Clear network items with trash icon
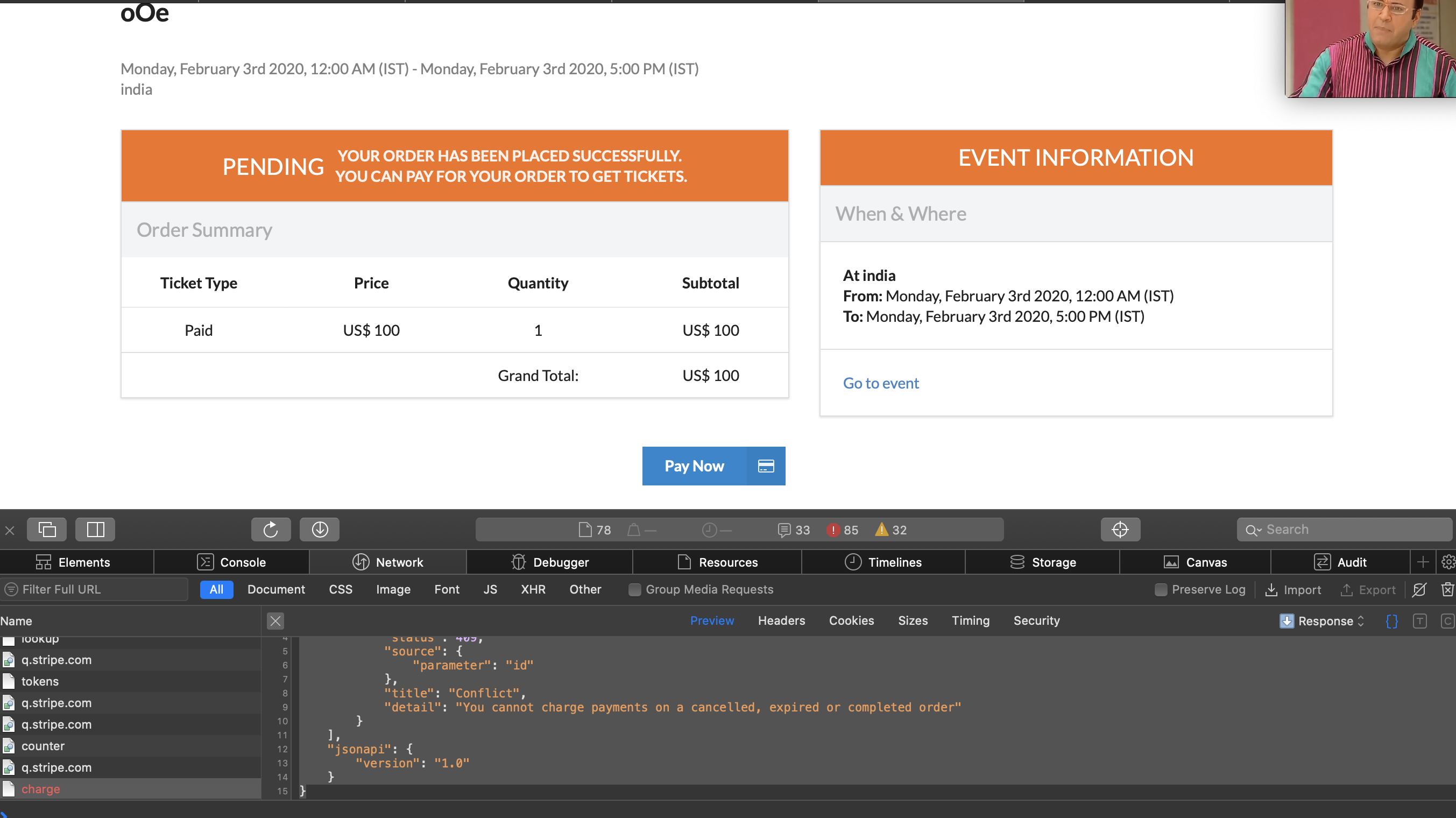1456x818 pixels. [1447, 589]
